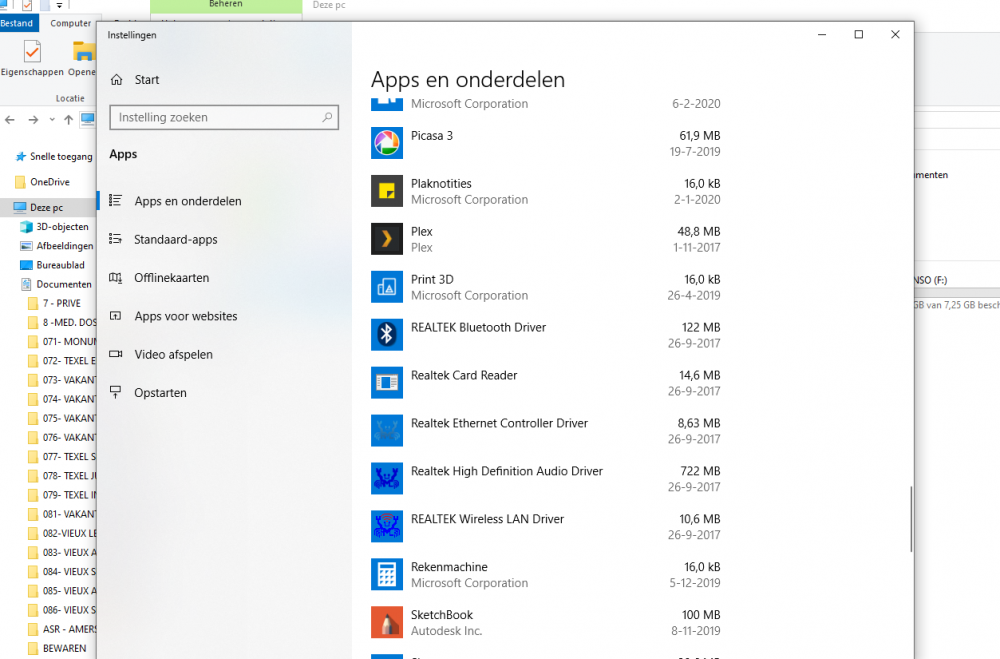Select the Plaknotities sticky notes icon
The image size is (1000, 659).
coord(386,191)
